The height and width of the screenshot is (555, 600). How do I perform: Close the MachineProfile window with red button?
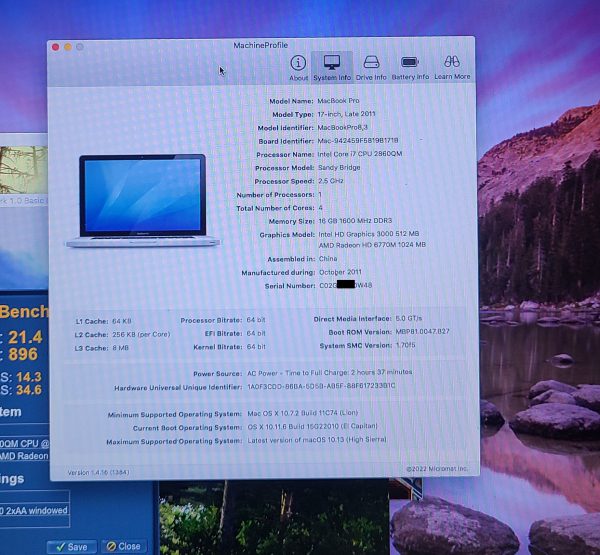[56, 46]
